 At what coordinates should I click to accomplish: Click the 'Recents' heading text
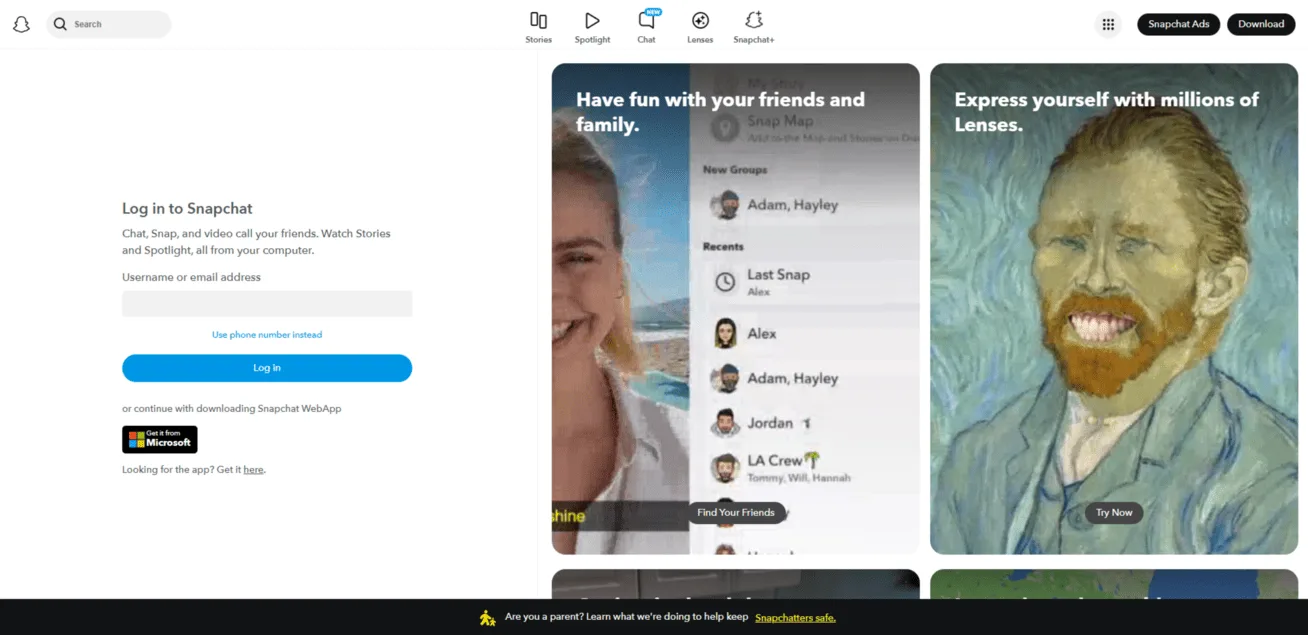coord(723,246)
